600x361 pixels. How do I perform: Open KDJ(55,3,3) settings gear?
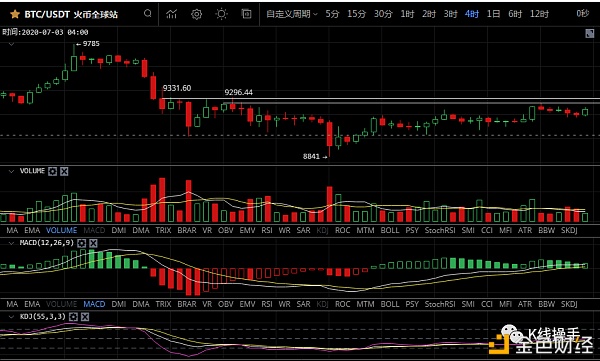(x=73, y=317)
